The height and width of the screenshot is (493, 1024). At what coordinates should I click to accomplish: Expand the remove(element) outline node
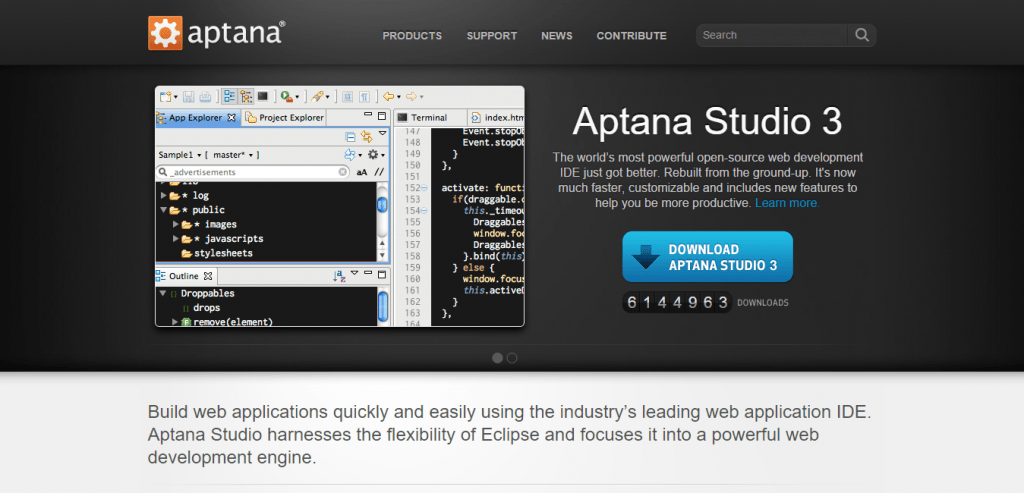point(176,322)
